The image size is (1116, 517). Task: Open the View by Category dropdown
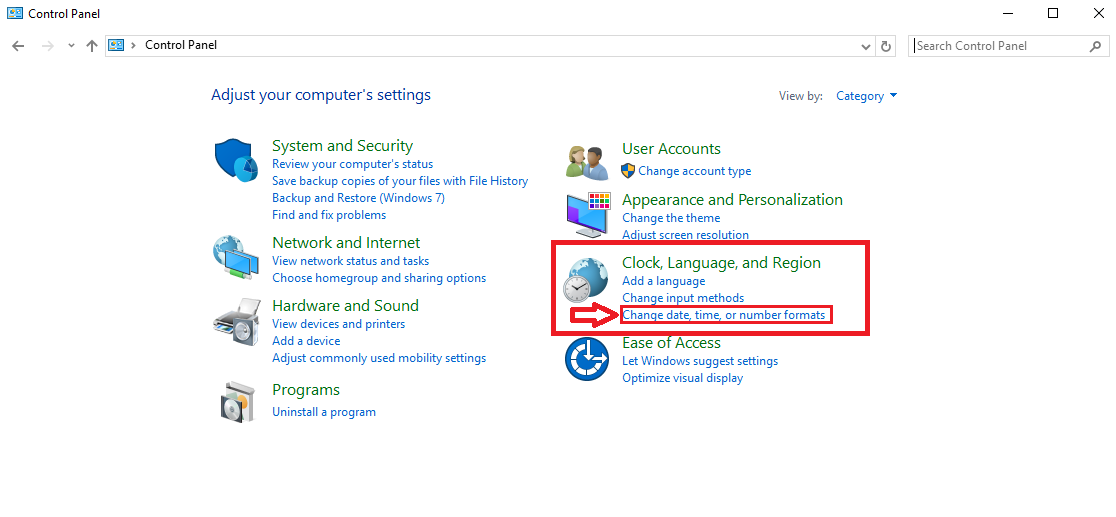coord(867,95)
